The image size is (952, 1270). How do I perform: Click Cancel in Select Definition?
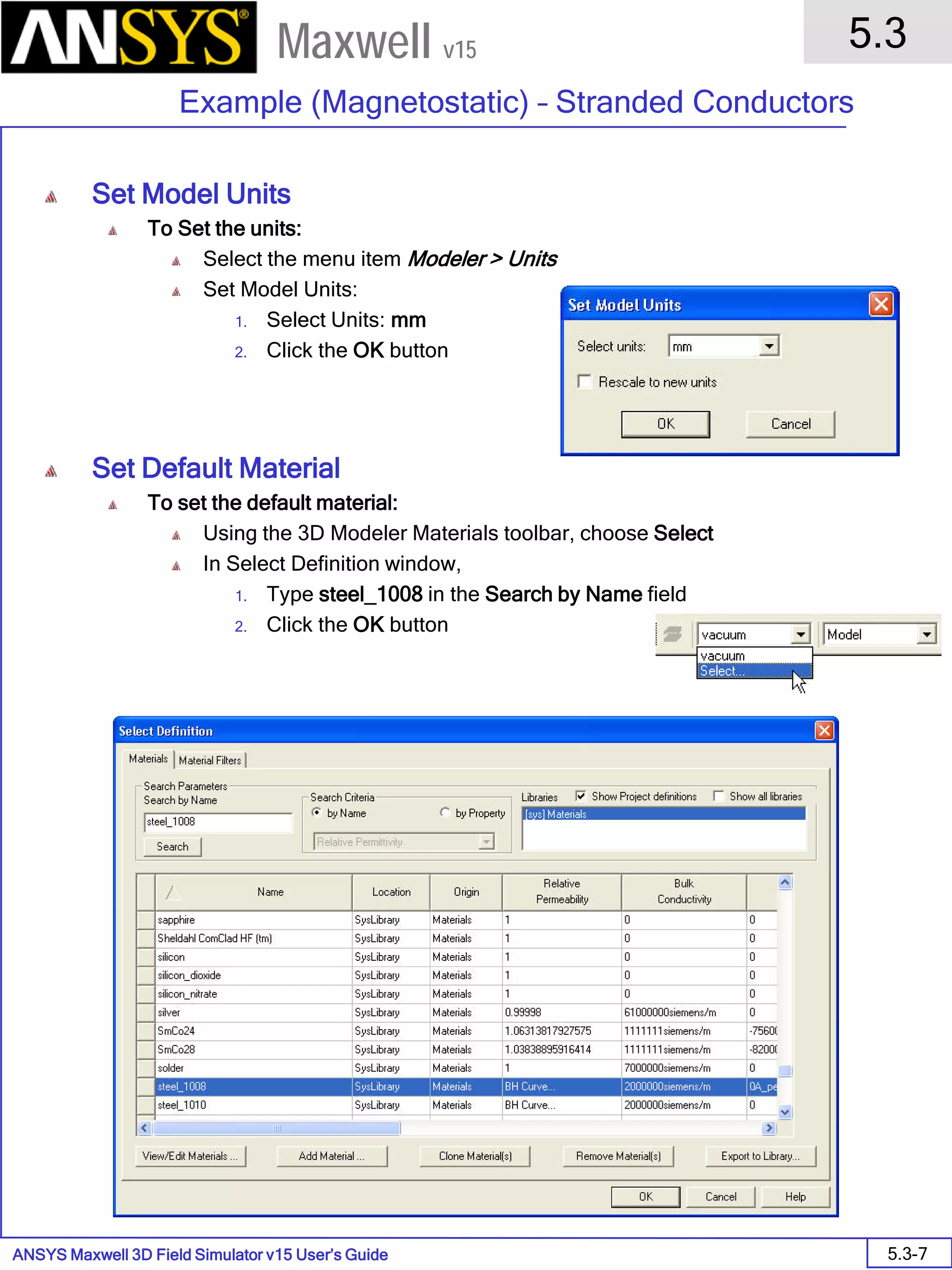click(x=721, y=1197)
